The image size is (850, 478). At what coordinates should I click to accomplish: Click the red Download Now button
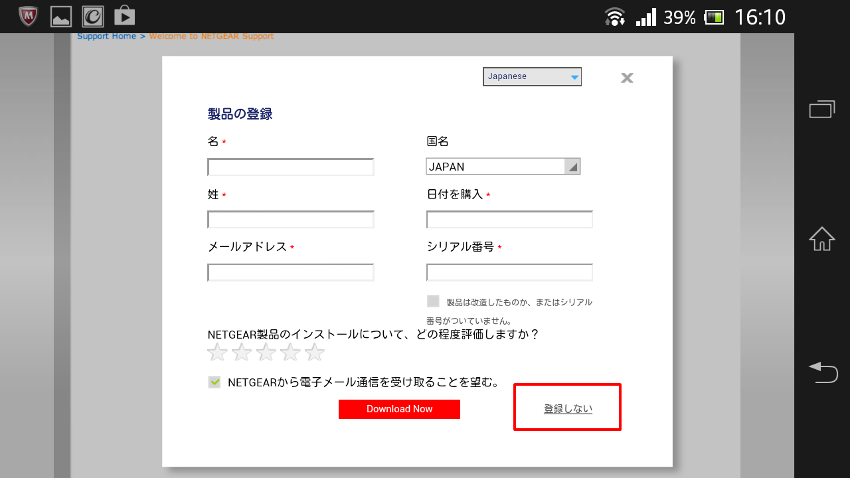pos(400,409)
